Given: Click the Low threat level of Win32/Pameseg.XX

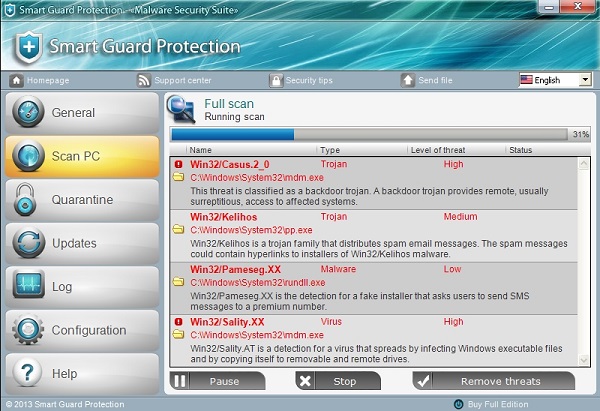Looking at the screenshot, I should (x=452, y=269).
